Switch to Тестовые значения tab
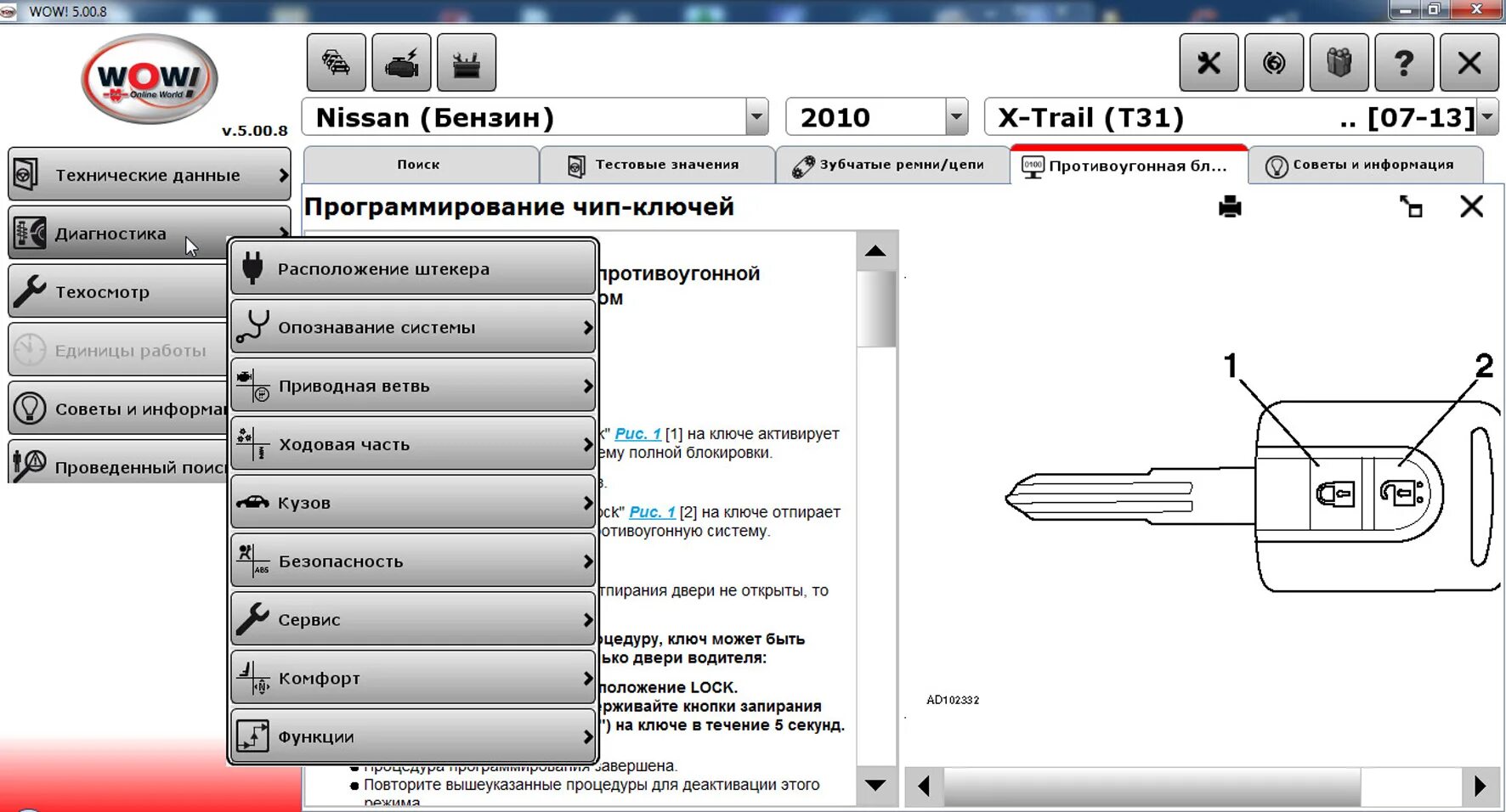Image resolution: width=1506 pixels, height=812 pixels. pyautogui.click(x=657, y=165)
